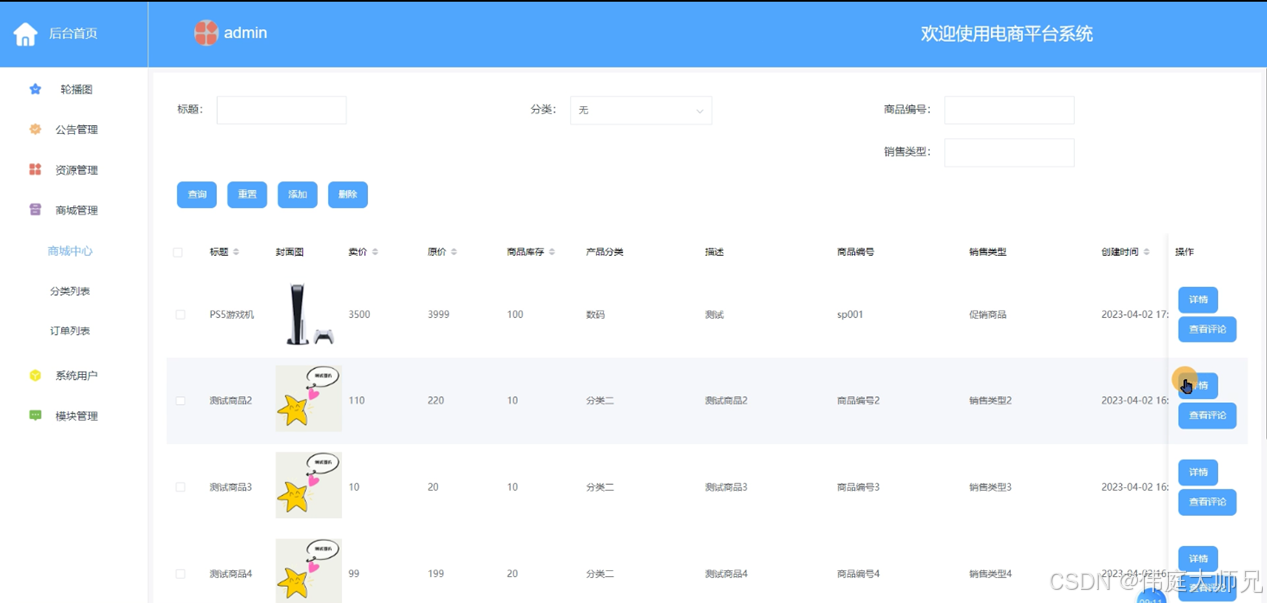Click the purple shop icon next to 商城管理
This screenshot has height=603, width=1267.
click(35, 209)
